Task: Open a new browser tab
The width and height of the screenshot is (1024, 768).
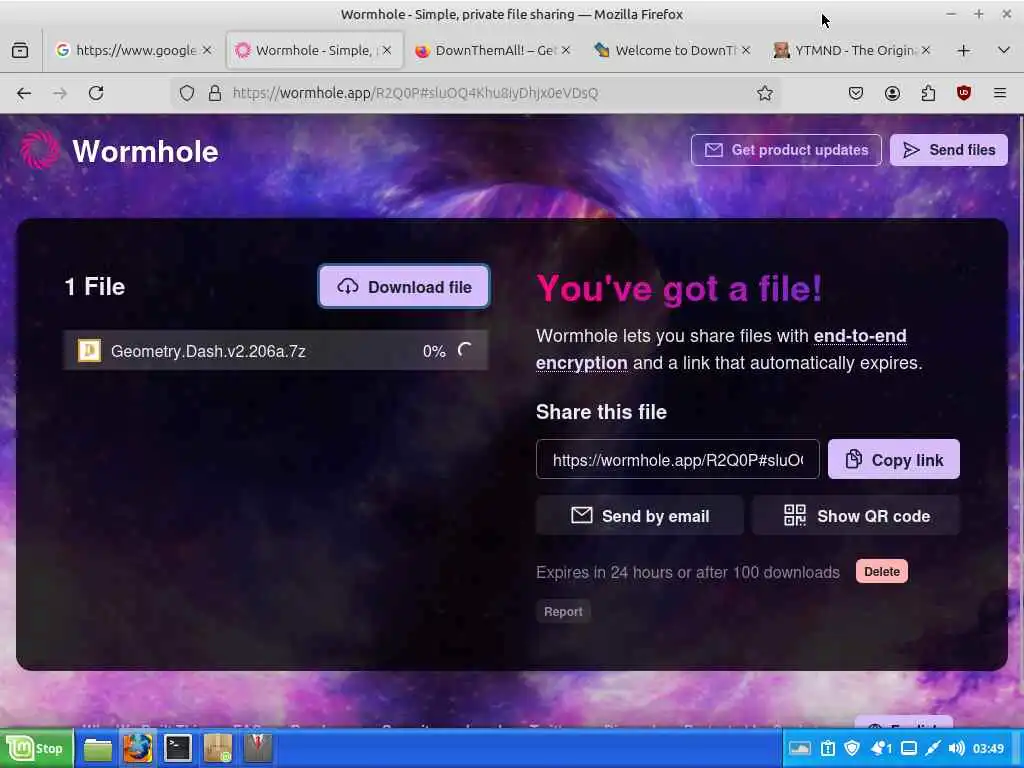Action: (963, 50)
